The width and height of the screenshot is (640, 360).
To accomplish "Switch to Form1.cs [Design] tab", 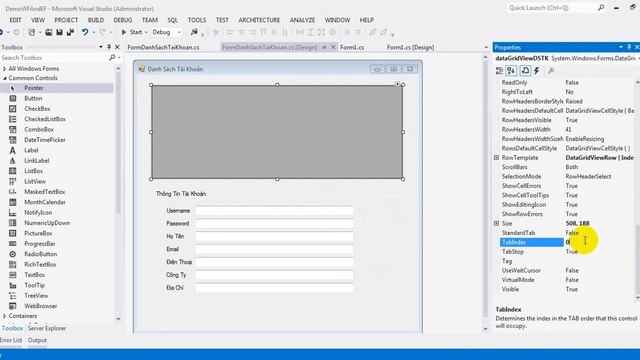I will (x=410, y=47).
